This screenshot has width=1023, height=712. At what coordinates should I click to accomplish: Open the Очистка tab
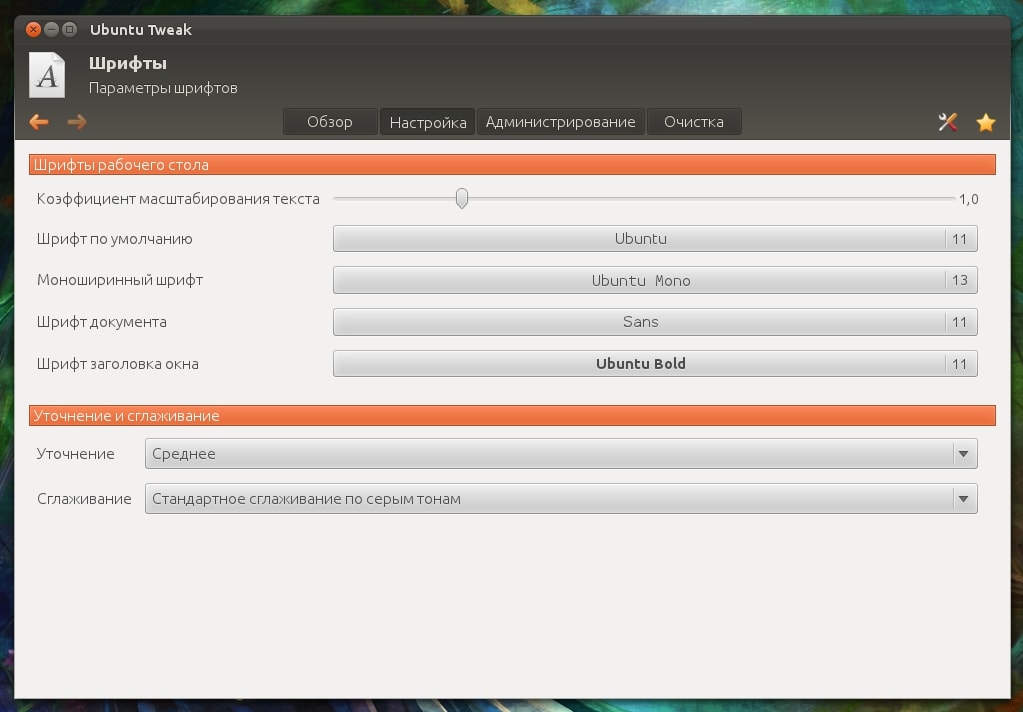click(x=694, y=122)
